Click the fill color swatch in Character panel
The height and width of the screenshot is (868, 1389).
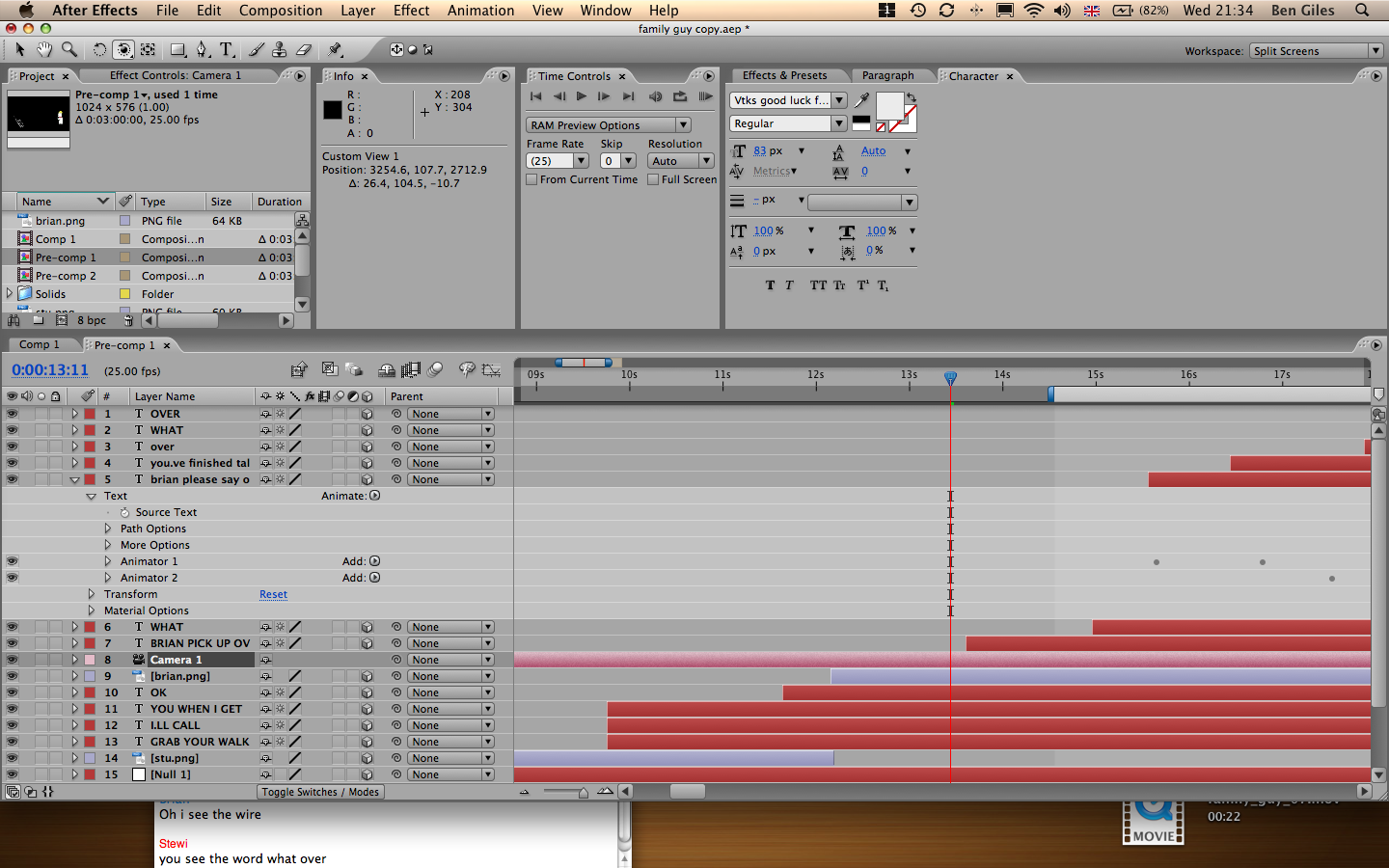889,105
